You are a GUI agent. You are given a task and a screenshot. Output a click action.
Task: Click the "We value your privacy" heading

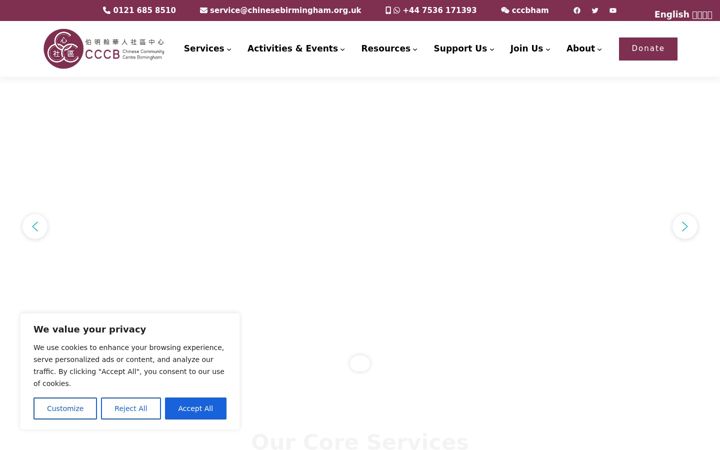tap(90, 329)
